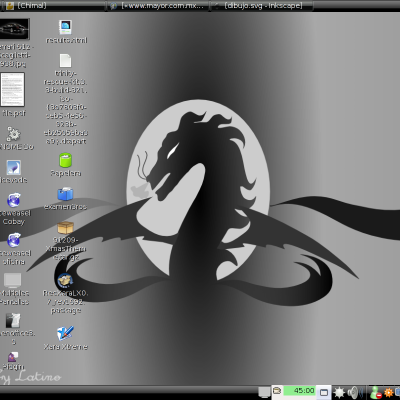Open the volume speaker tray icon
400x400 pixels.
(354, 392)
